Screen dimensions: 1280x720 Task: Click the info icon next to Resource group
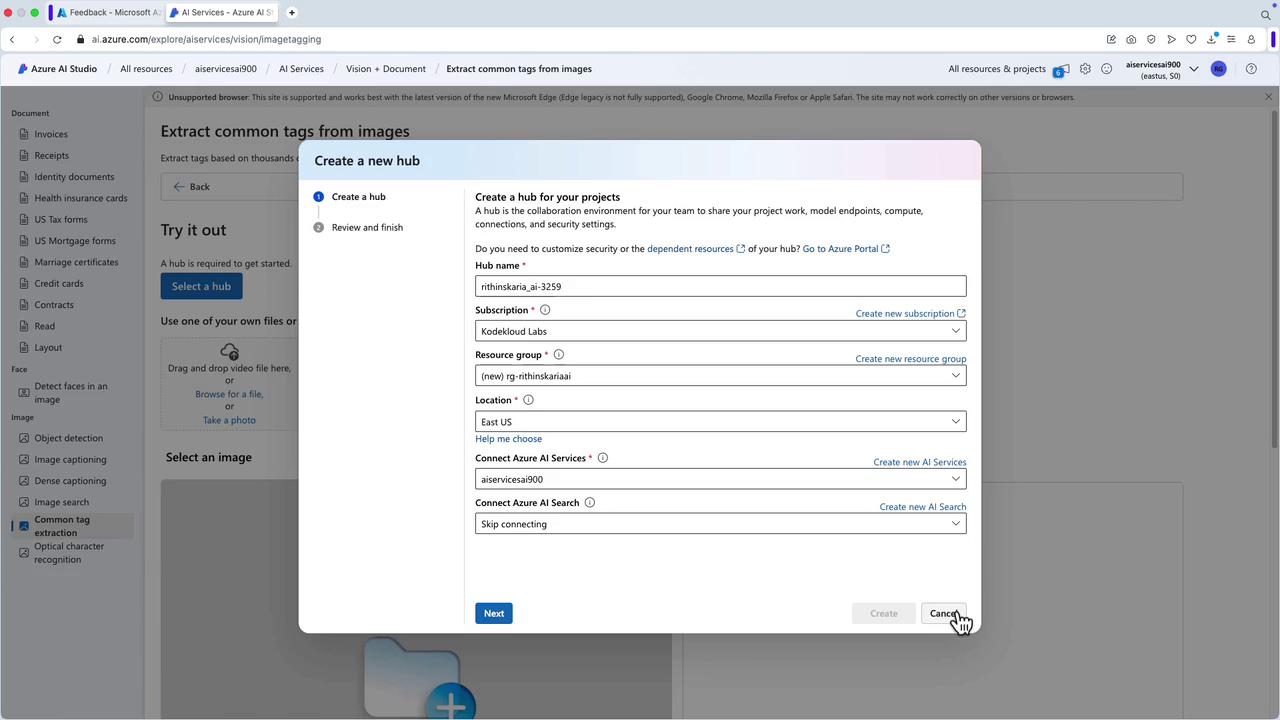pyautogui.click(x=559, y=355)
